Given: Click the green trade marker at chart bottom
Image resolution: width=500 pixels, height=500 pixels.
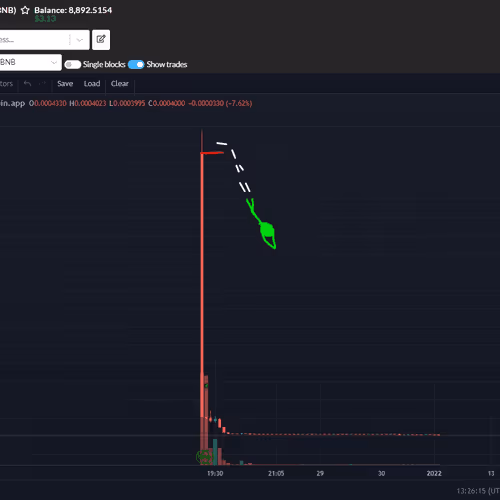Looking at the screenshot, I should [x=204, y=457].
